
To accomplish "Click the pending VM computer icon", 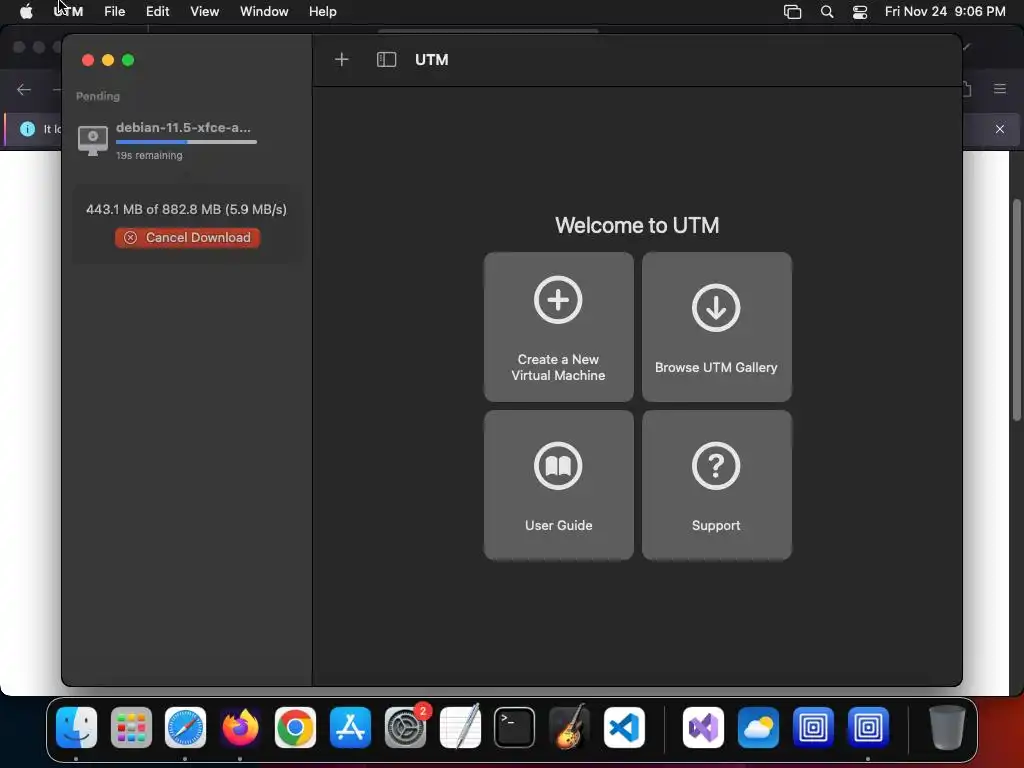I will pyautogui.click(x=93, y=141).
